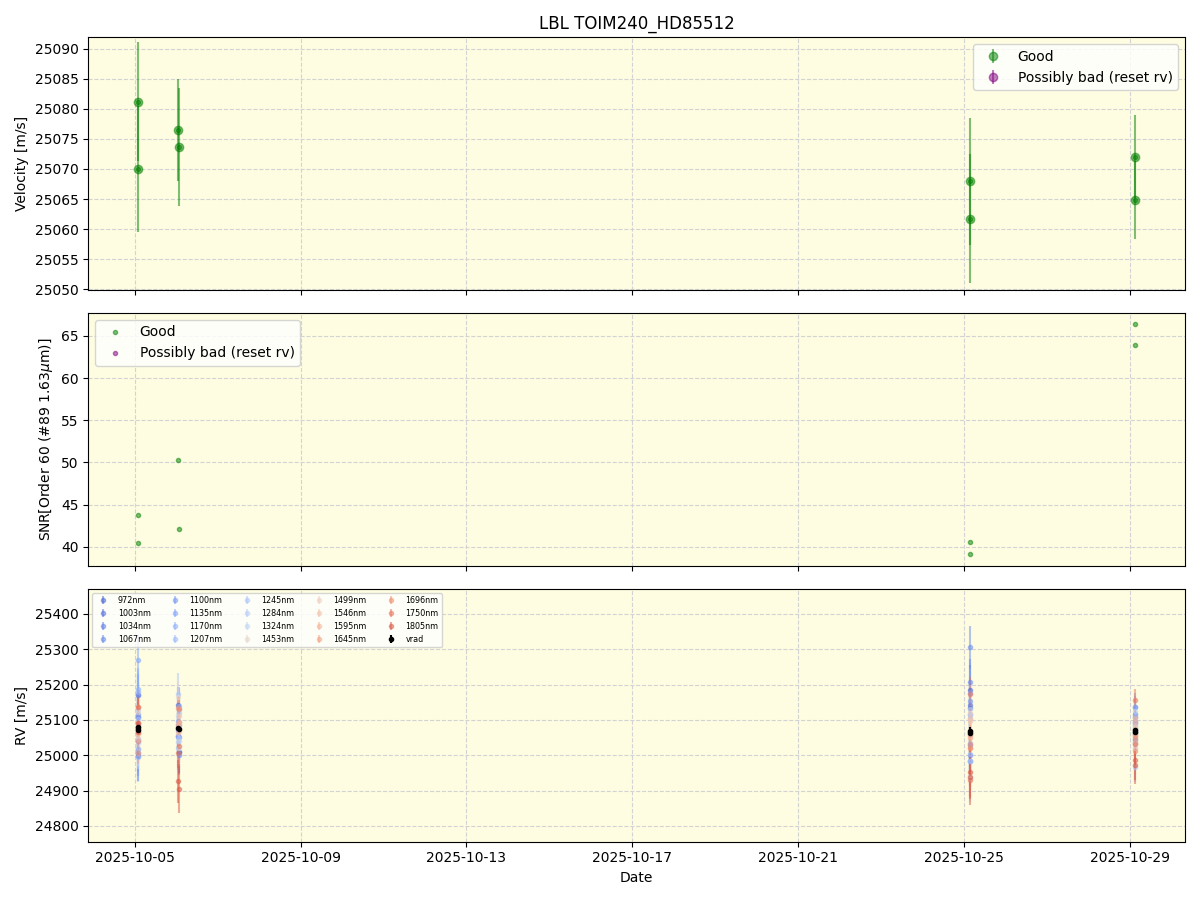Image resolution: width=1200 pixels, height=900 pixels.
Task: Click the 24800 tick on the RV axis
Action: [x=59, y=827]
